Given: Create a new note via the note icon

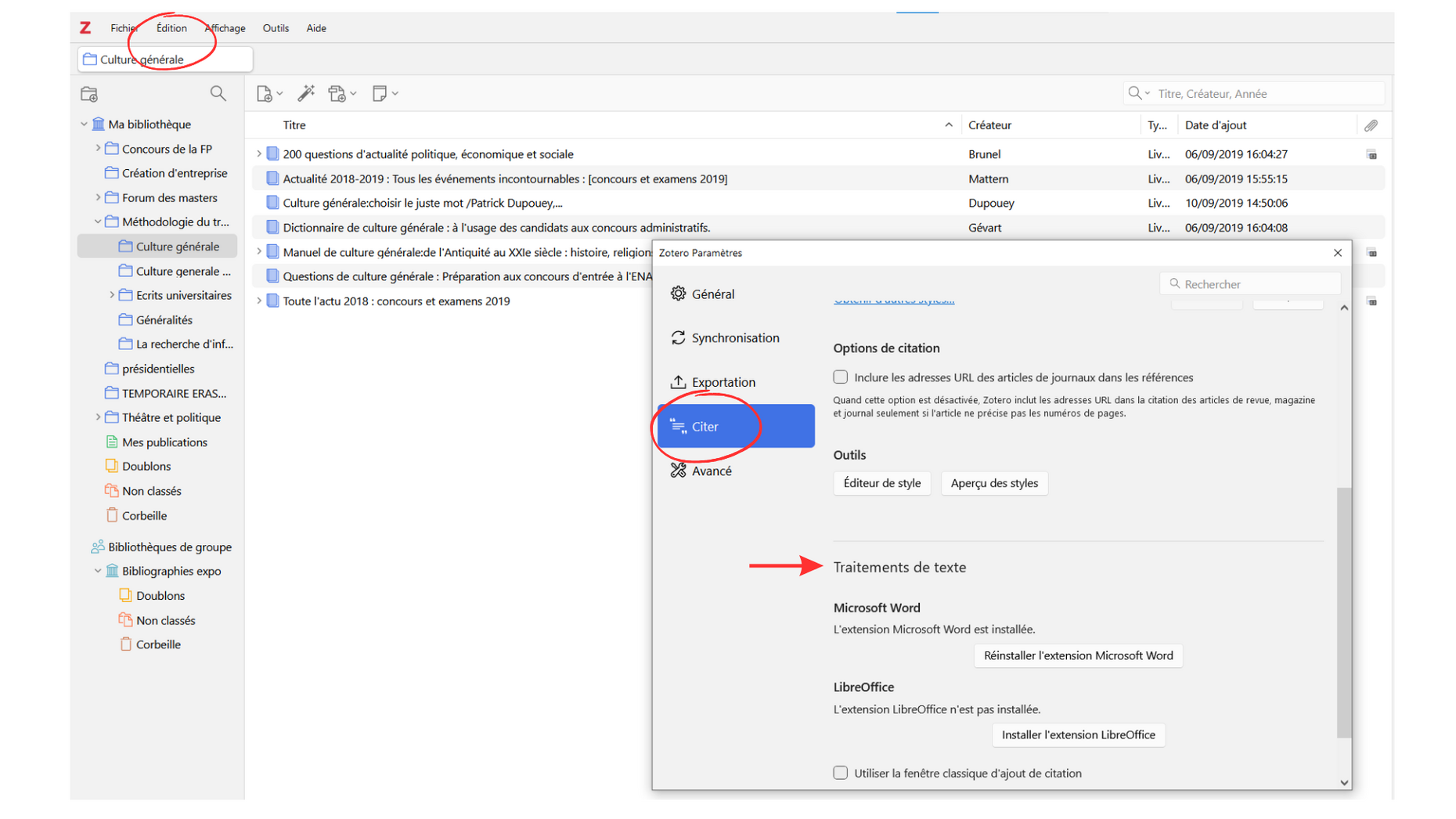Looking at the screenshot, I should tap(380, 93).
